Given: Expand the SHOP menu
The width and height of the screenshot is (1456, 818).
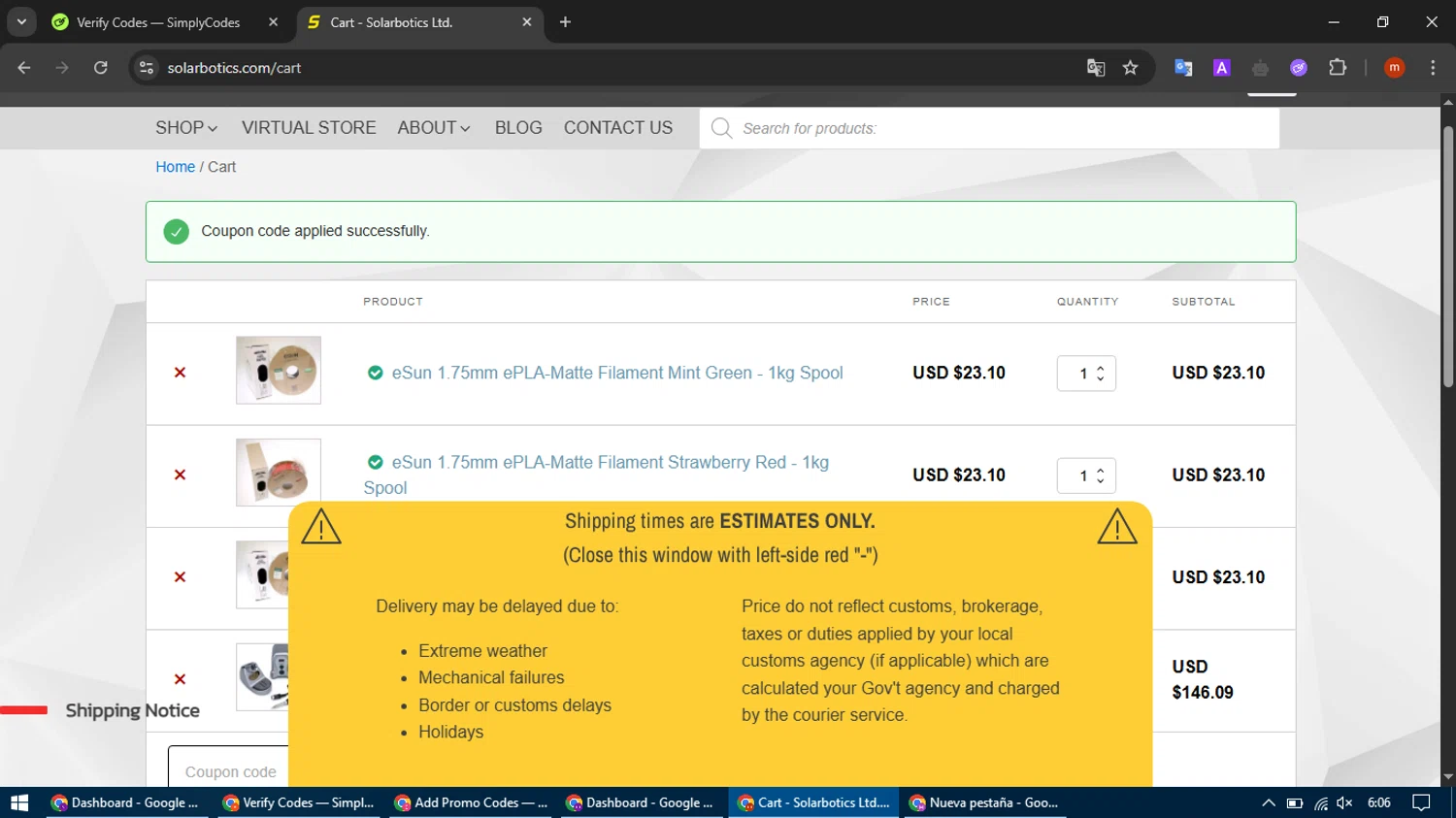Looking at the screenshot, I should pos(186,128).
